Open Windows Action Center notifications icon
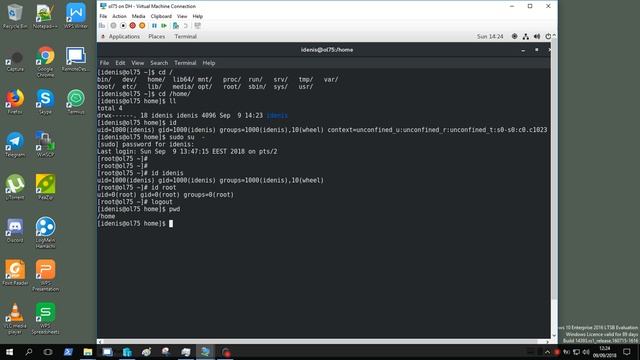Screen dimensions: 640x360 coord(627,352)
